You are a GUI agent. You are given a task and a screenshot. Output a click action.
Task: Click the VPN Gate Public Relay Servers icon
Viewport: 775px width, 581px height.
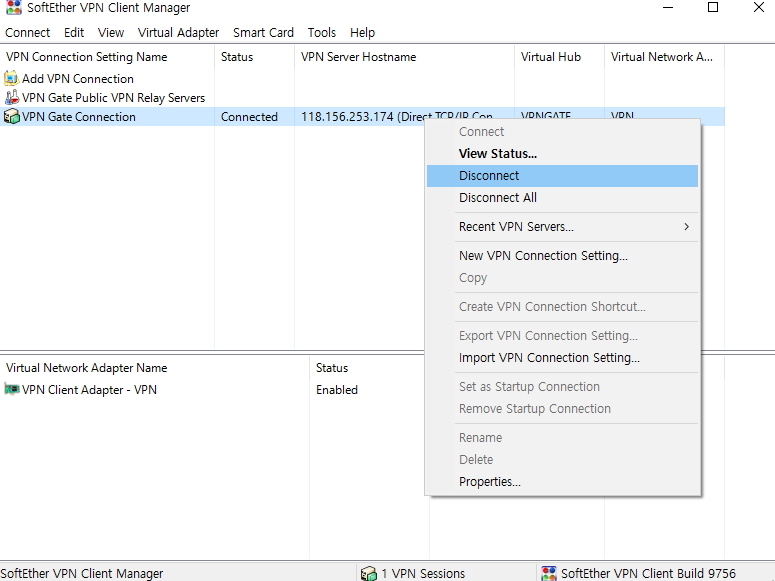tap(11, 97)
